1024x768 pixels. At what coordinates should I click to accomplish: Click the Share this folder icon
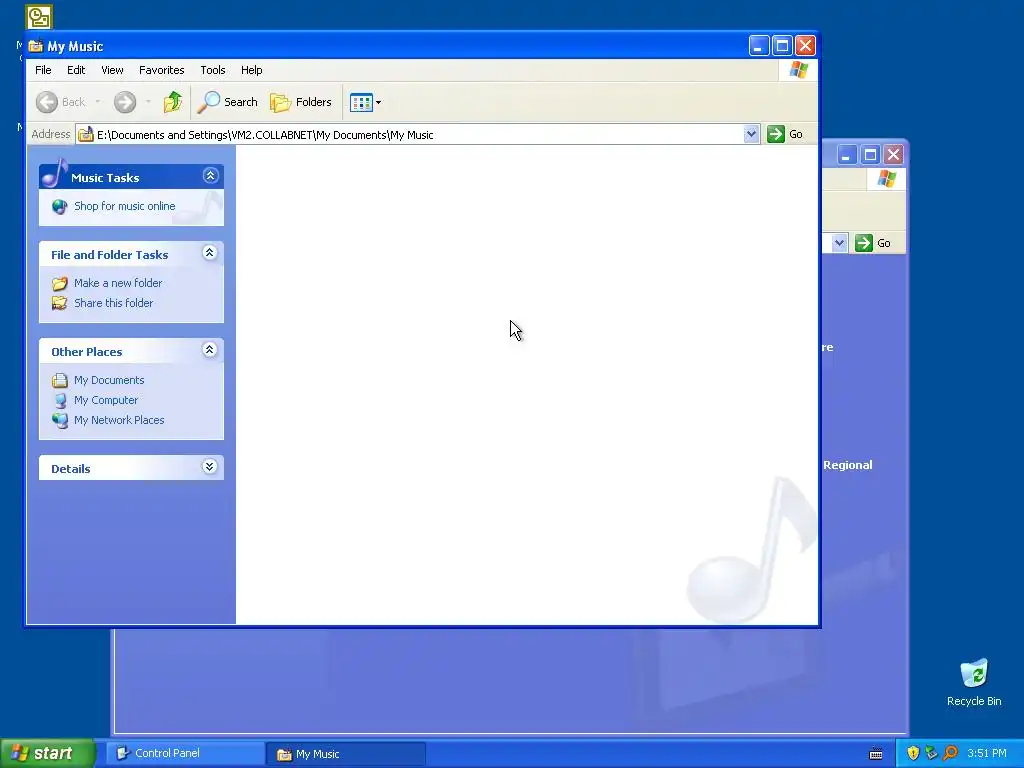pyautogui.click(x=59, y=303)
